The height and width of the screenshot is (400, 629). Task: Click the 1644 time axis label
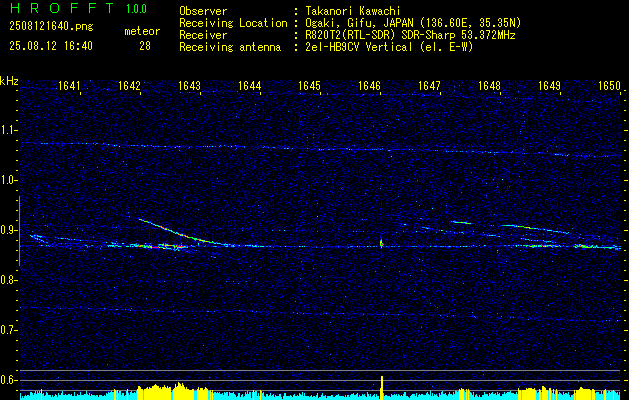click(x=250, y=86)
